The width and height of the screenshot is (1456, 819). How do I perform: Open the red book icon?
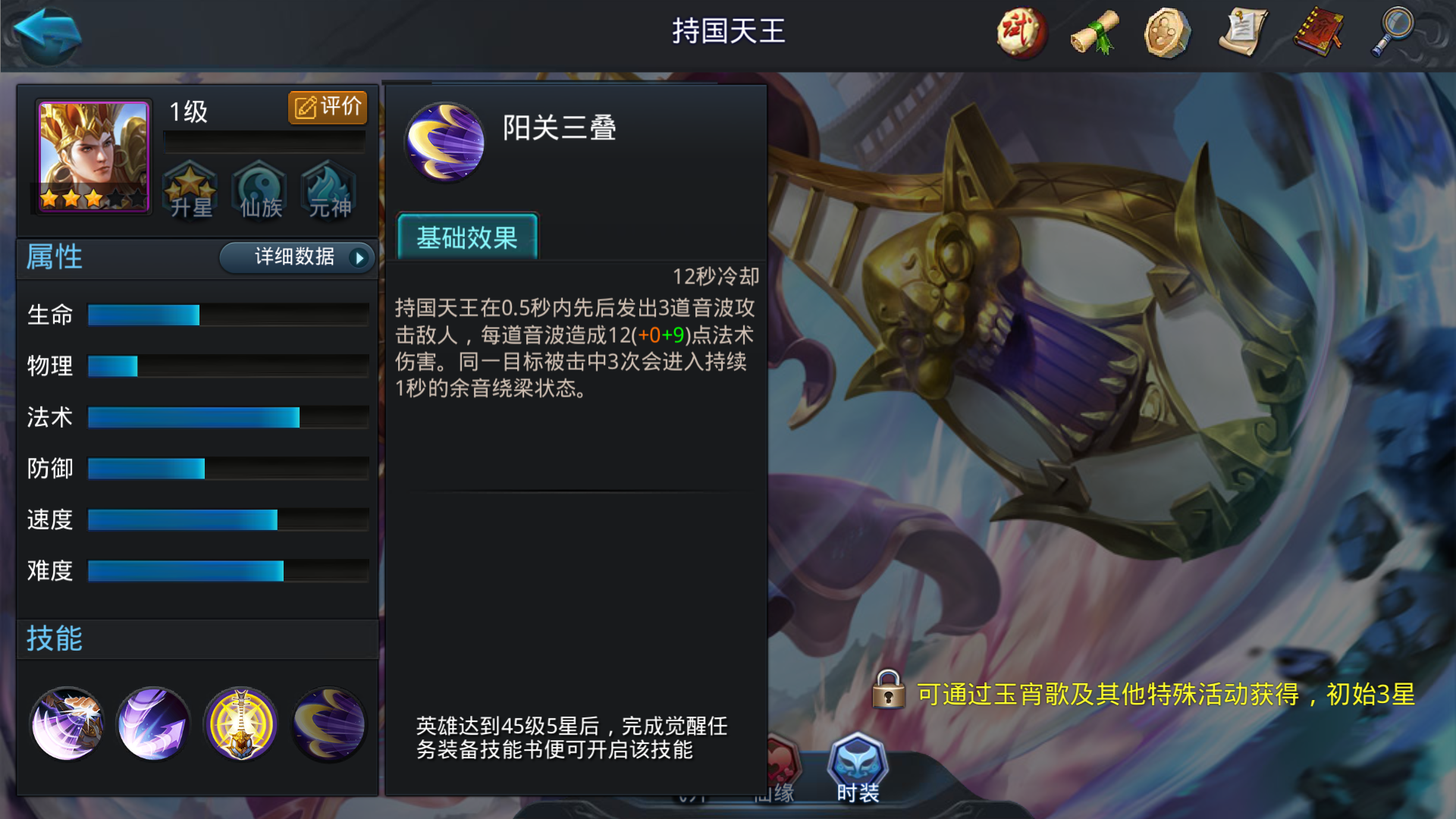[1318, 33]
